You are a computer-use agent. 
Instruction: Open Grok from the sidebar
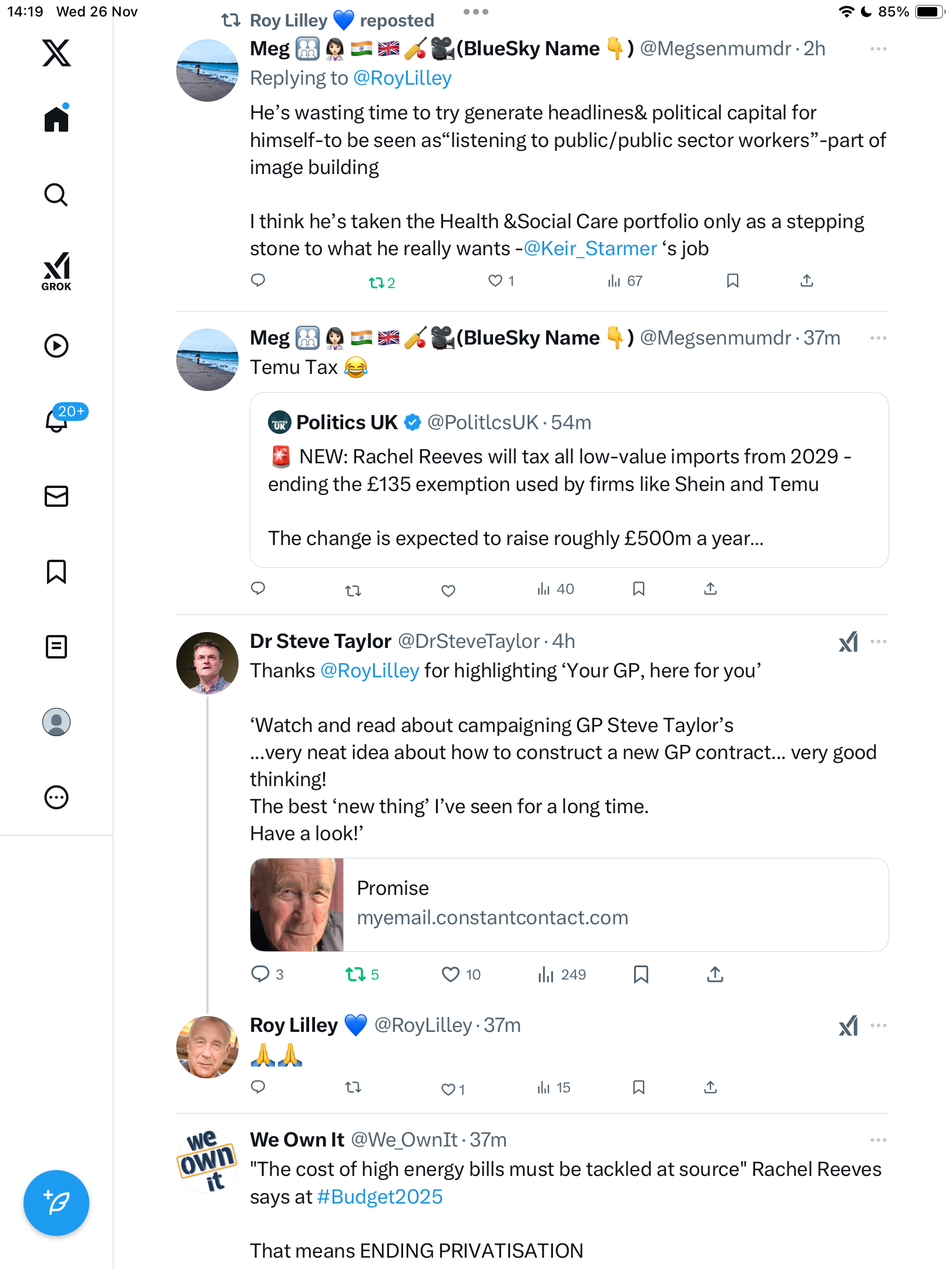[56, 271]
